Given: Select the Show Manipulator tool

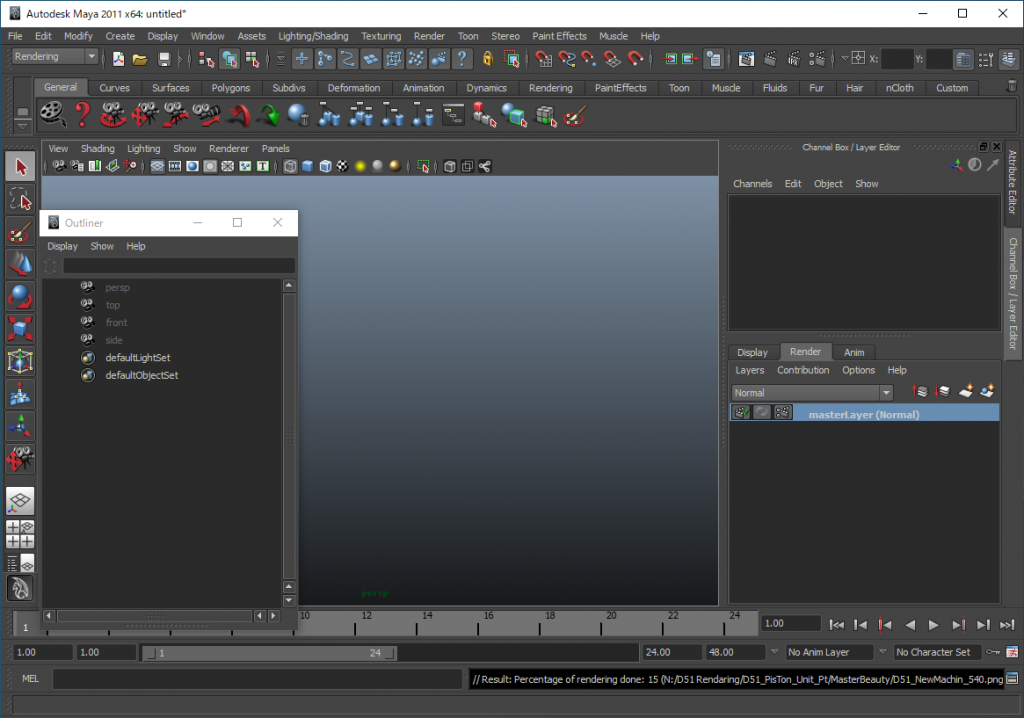Looking at the screenshot, I should pyautogui.click(x=20, y=427).
